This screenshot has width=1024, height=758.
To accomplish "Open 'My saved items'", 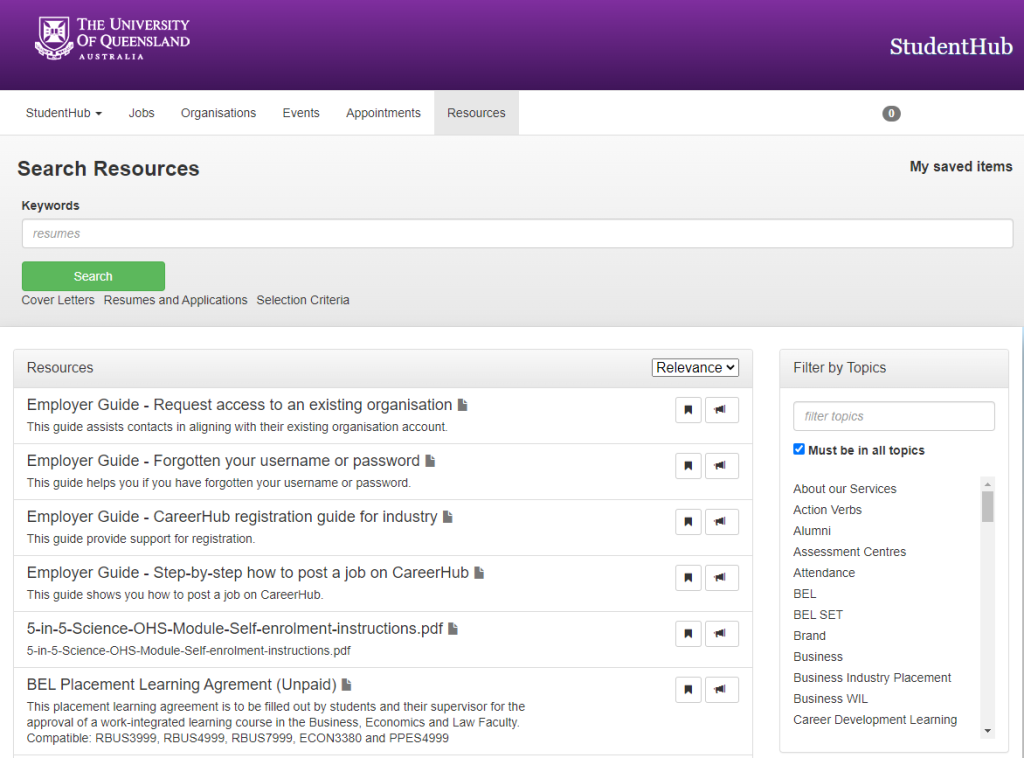I will click(x=960, y=167).
